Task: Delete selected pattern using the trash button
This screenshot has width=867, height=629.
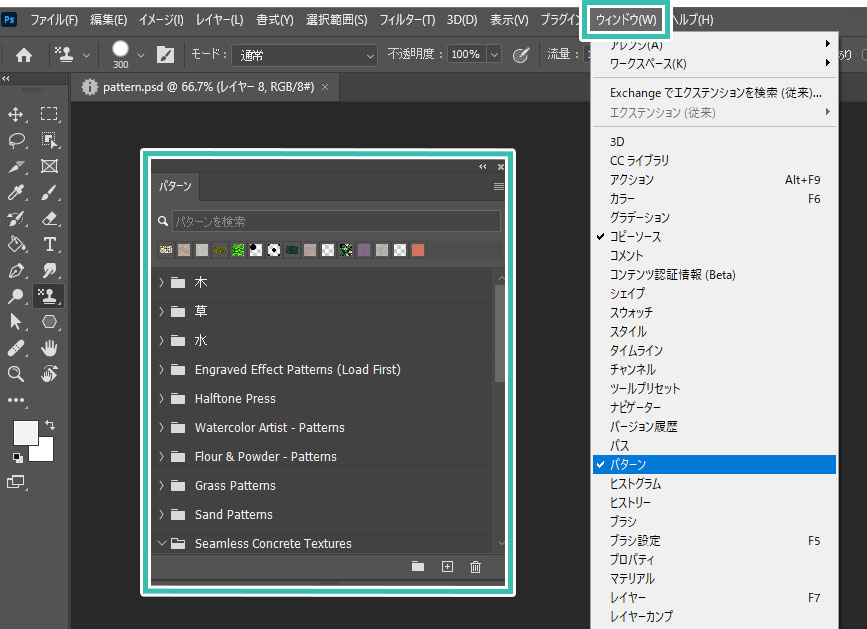Action: [x=475, y=566]
